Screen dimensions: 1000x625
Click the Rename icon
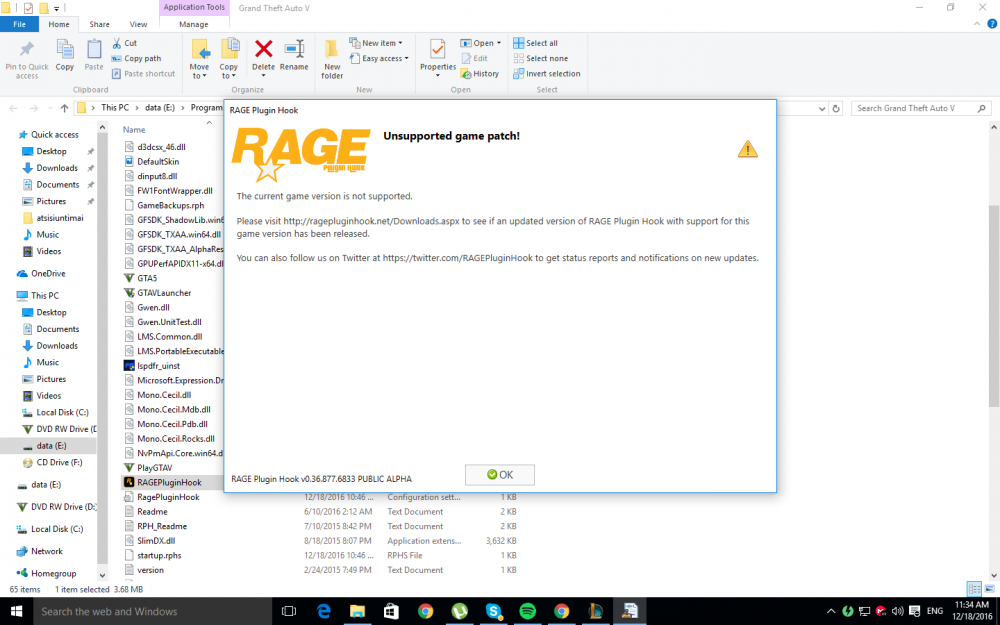294,49
